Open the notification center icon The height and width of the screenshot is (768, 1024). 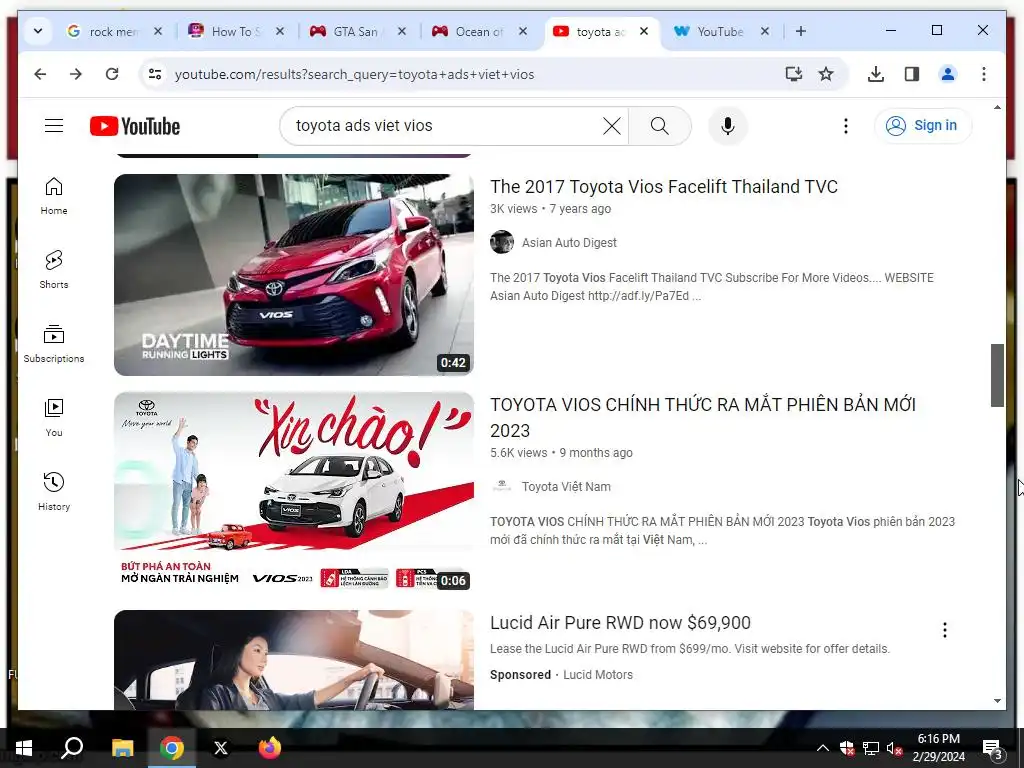click(992, 748)
